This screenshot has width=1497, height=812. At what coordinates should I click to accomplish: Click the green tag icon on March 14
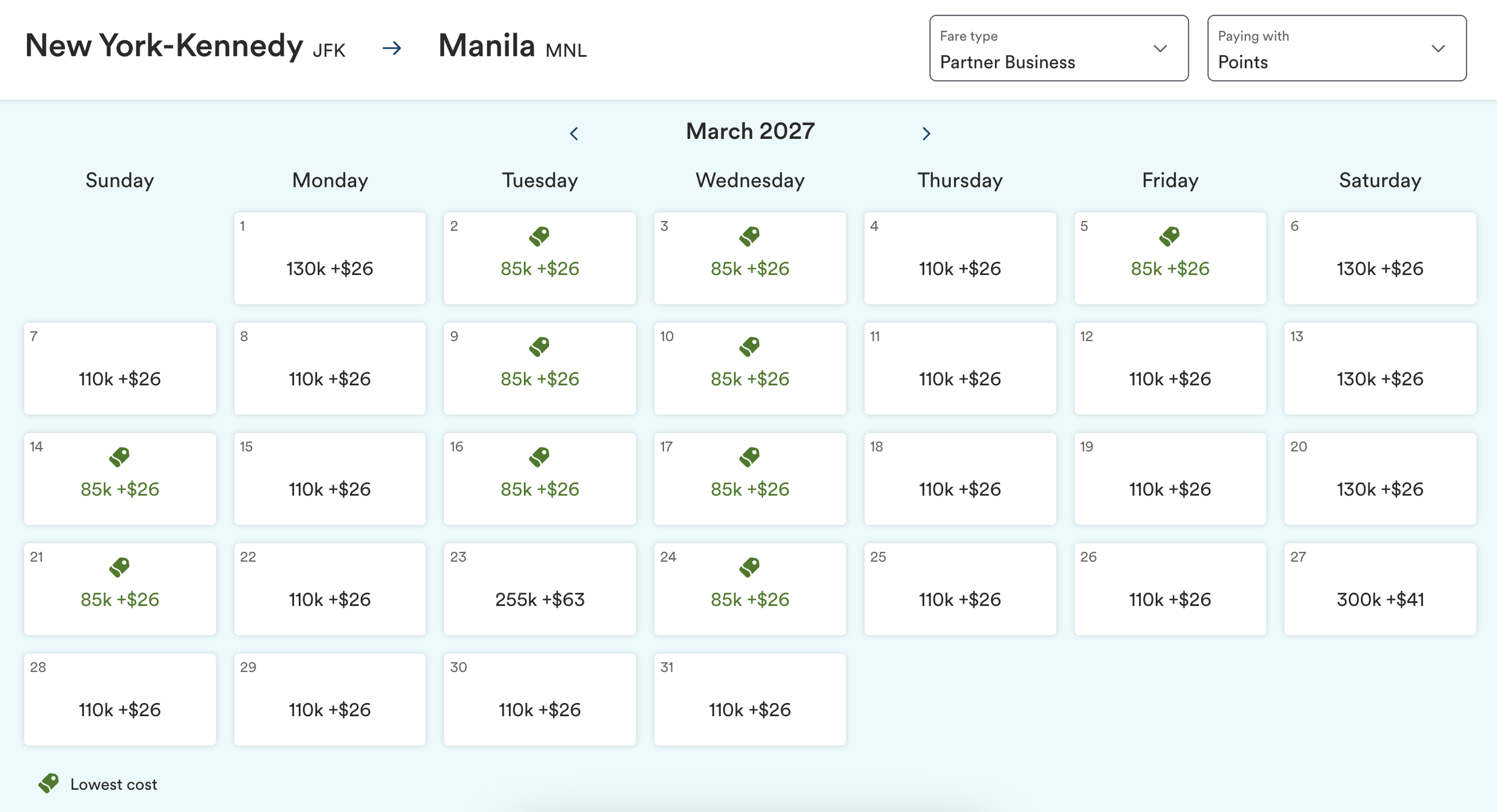point(120,457)
